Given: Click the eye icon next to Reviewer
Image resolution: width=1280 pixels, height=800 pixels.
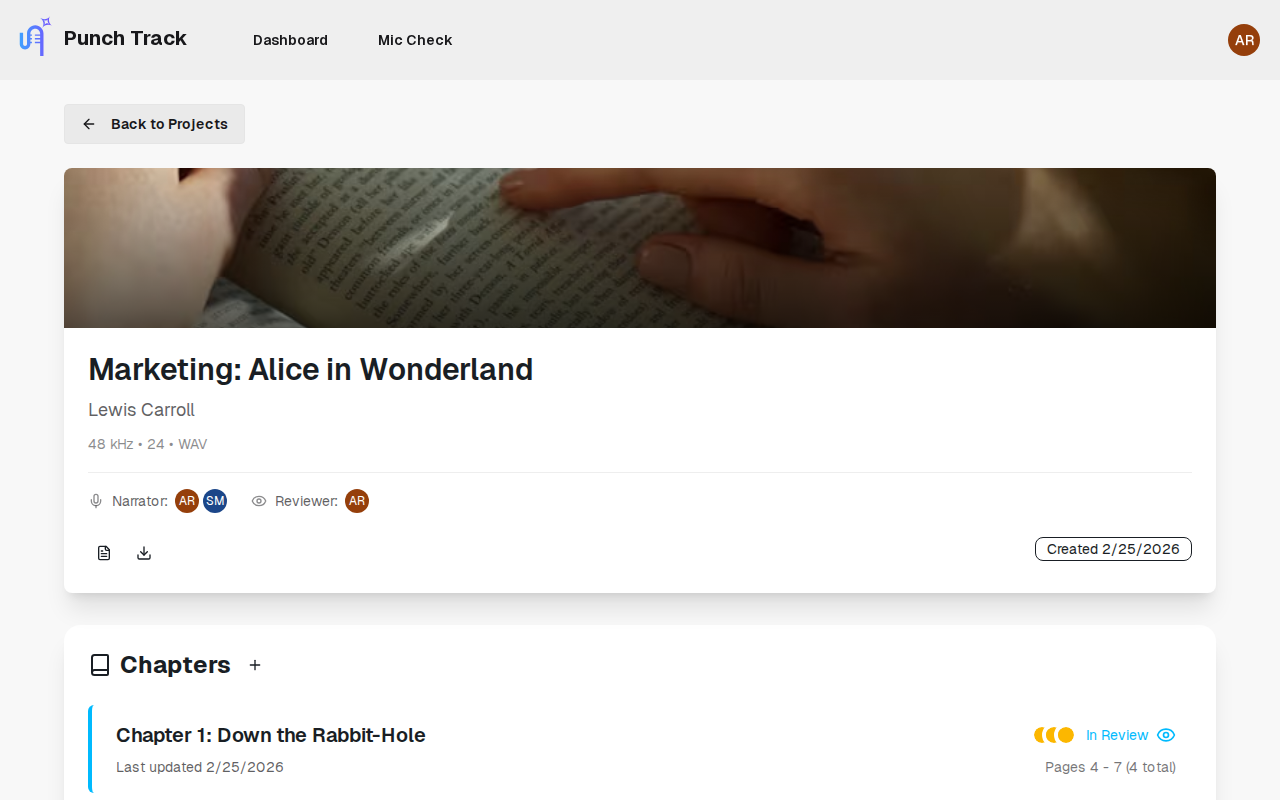Looking at the screenshot, I should [x=259, y=501].
